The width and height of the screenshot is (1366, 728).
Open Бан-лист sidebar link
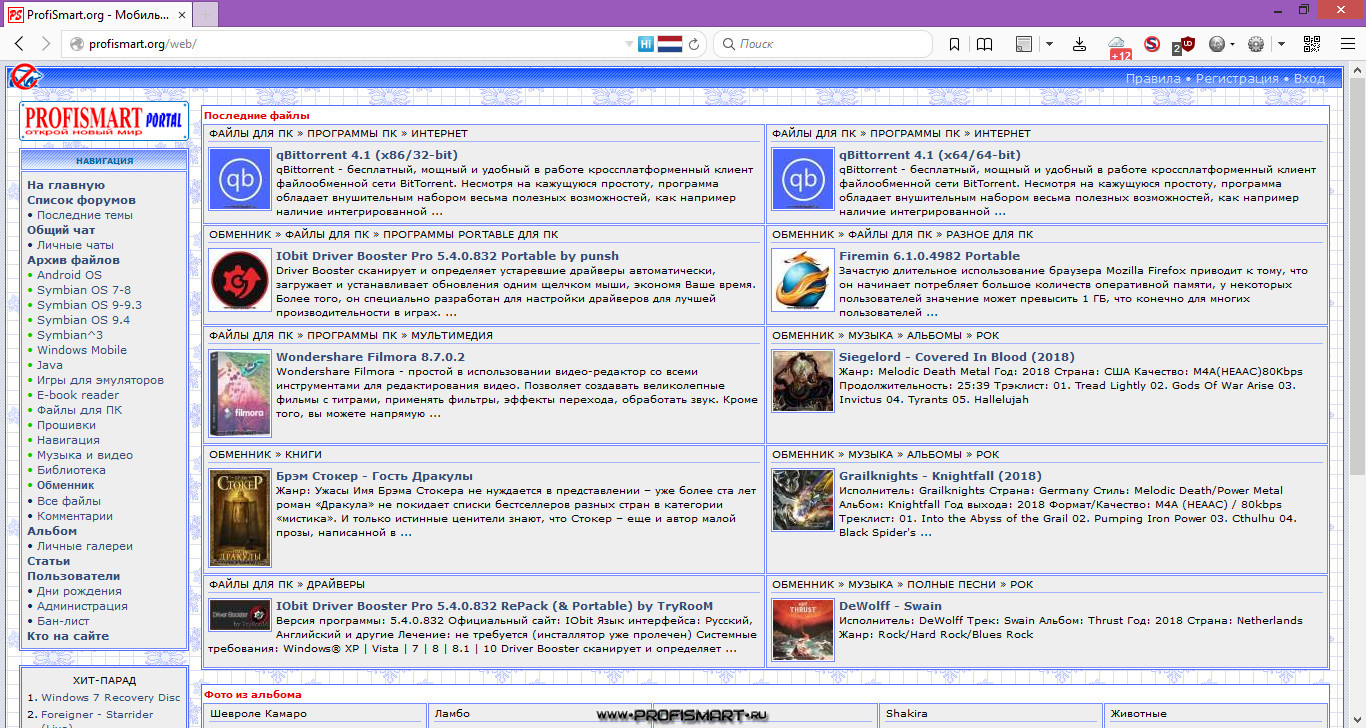[63, 621]
